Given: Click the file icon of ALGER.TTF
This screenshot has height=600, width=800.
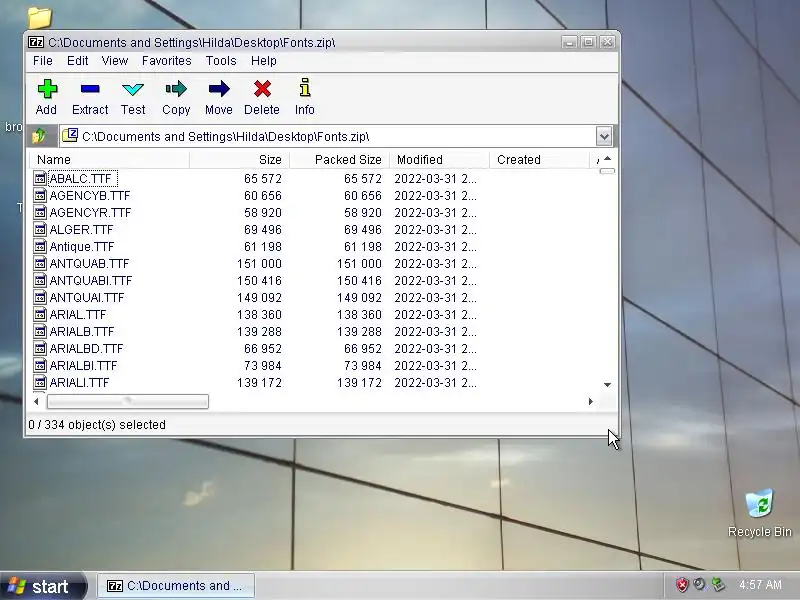Looking at the screenshot, I should pyautogui.click(x=40, y=229).
